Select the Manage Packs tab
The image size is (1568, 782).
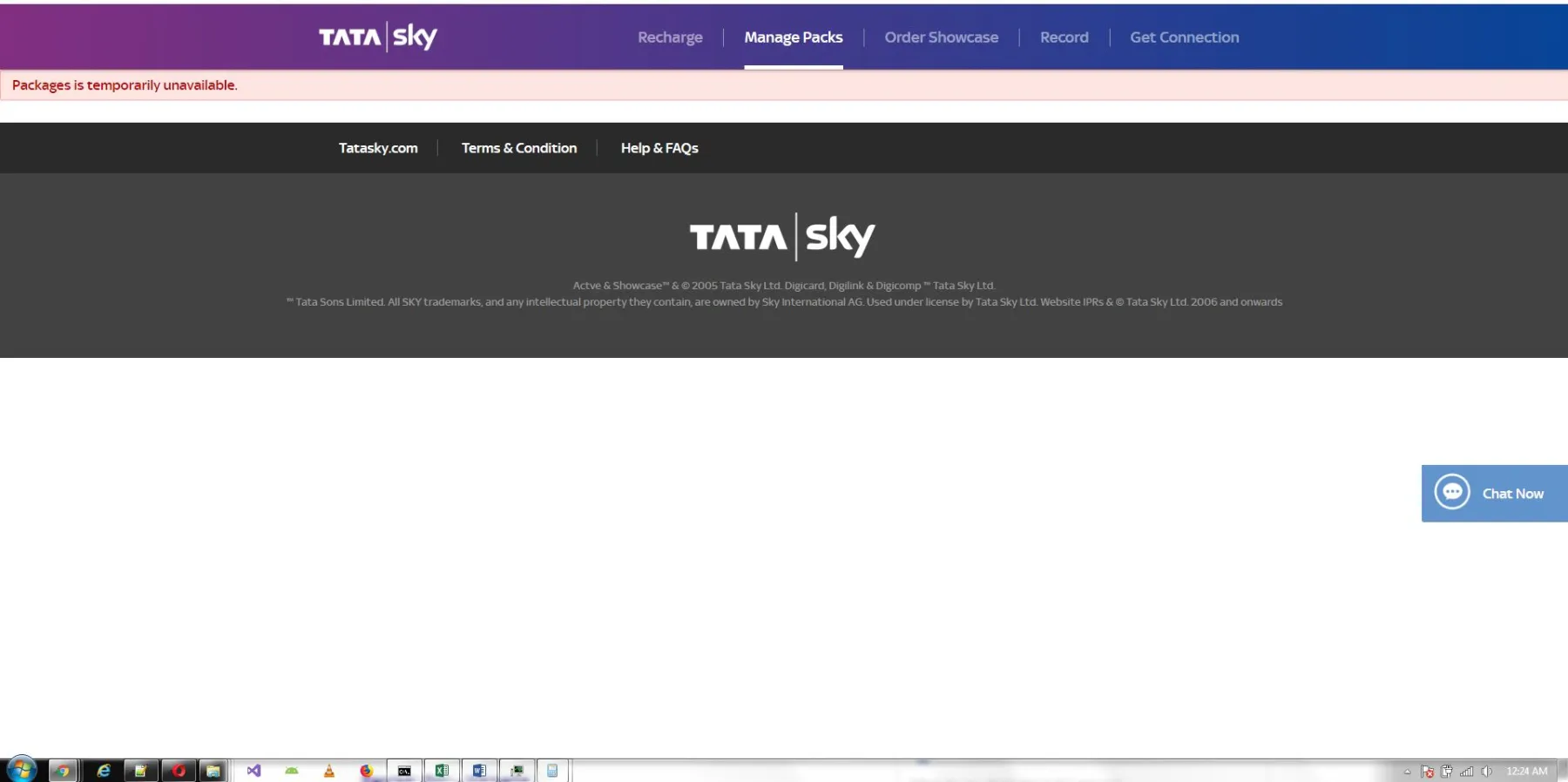coord(793,37)
